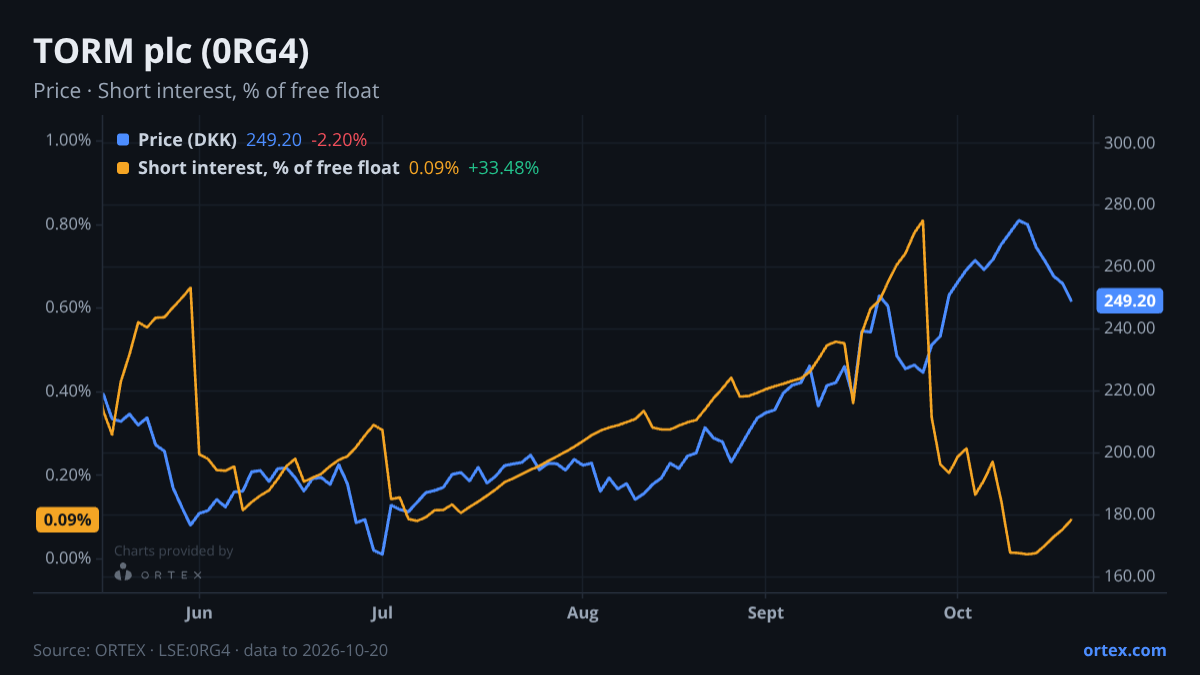Click the 0.20% left axis label
This screenshot has width=1200, height=675.
tap(68, 475)
